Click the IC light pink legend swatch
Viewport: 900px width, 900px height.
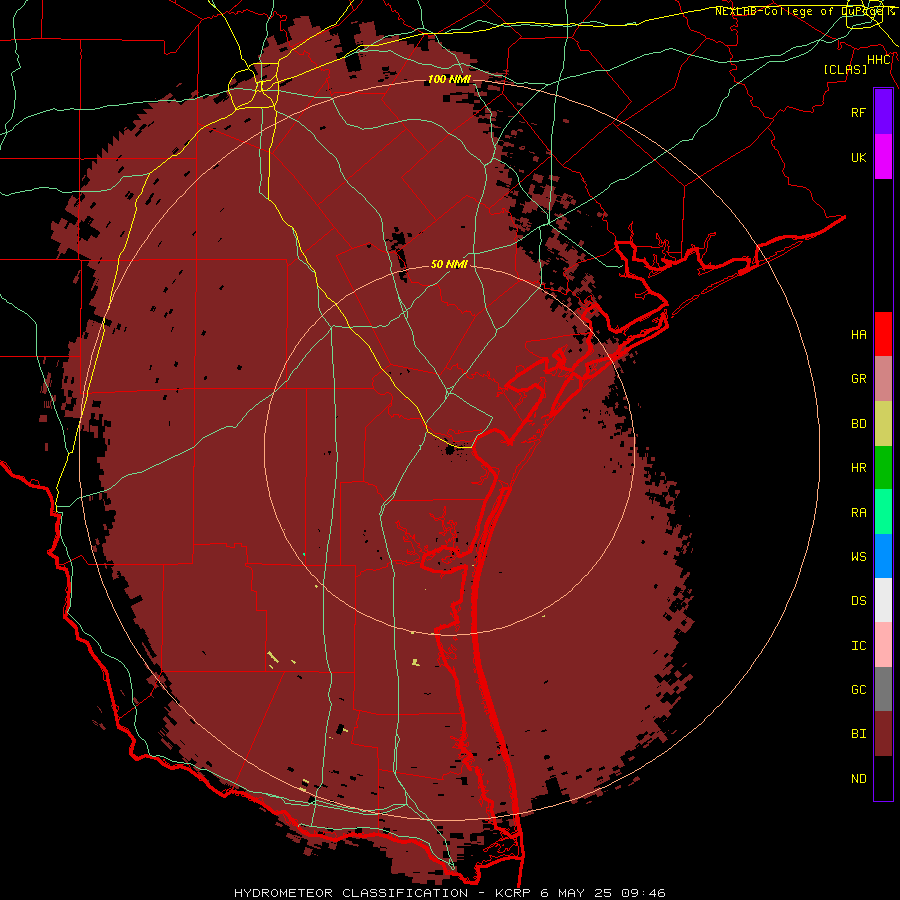point(883,645)
